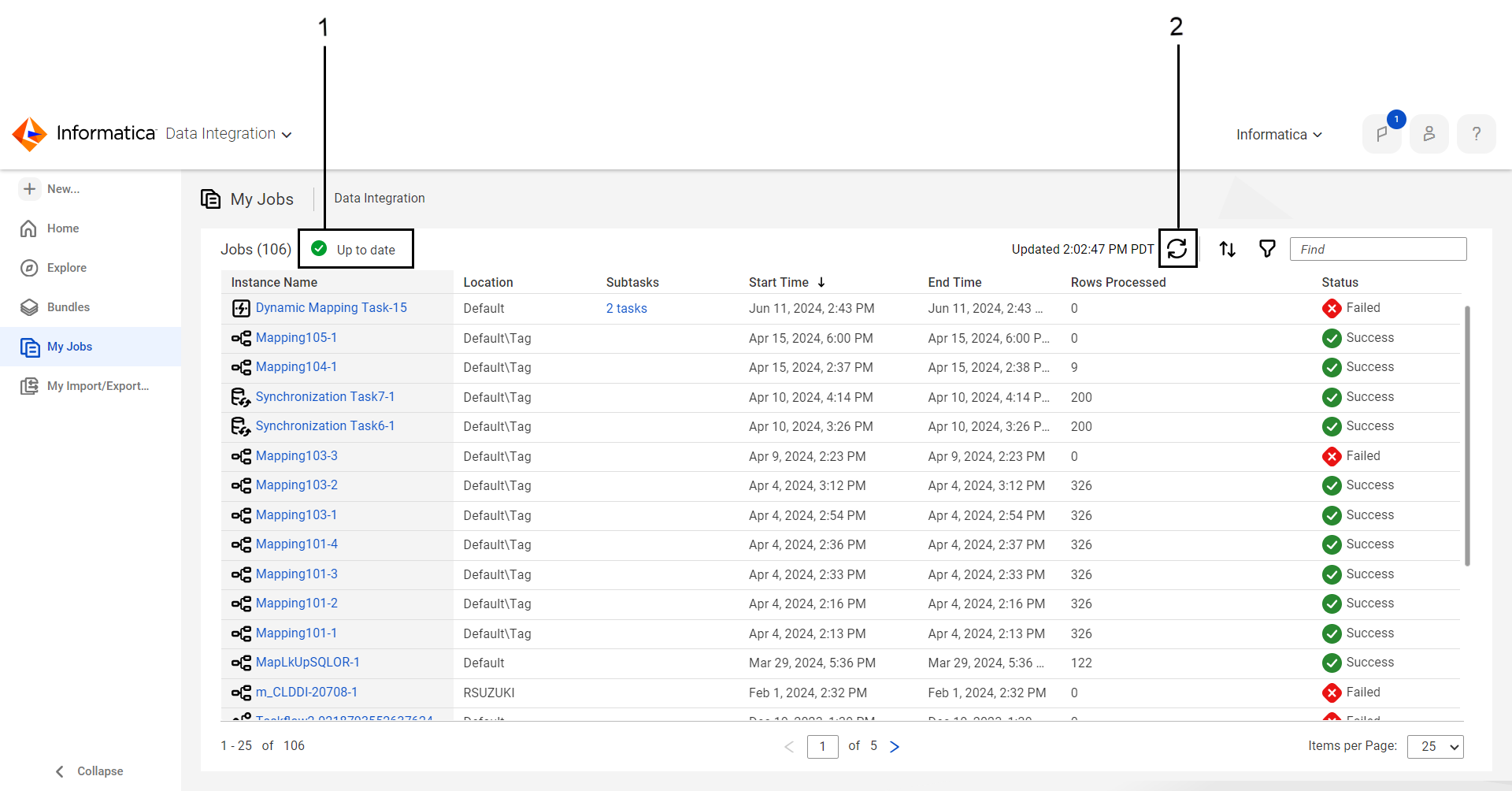Image resolution: width=1512 pixels, height=791 pixels.
Task: Click the m_CLDDI-20708-1 mapping icon
Action: (x=241, y=693)
